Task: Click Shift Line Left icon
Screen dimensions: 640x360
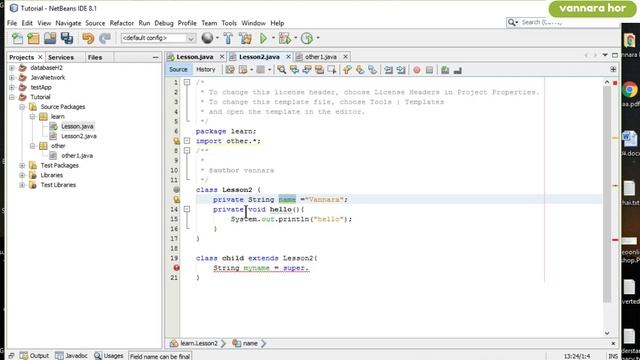Action: tap(388, 70)
